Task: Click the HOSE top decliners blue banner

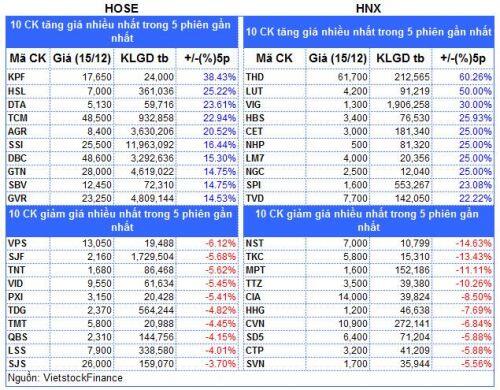Action: (122, 220)
